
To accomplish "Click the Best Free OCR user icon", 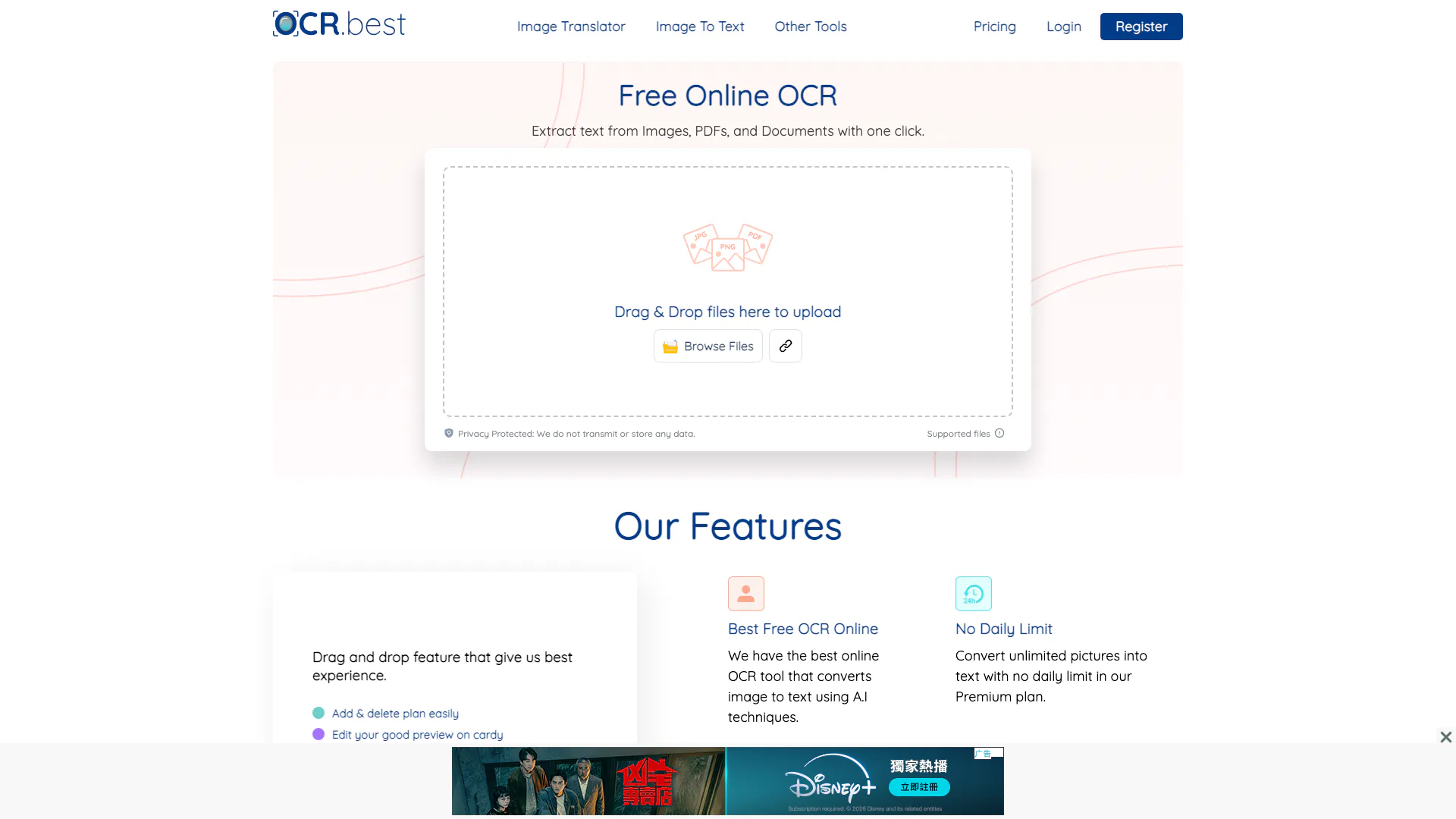I will [x=745, y=594].
